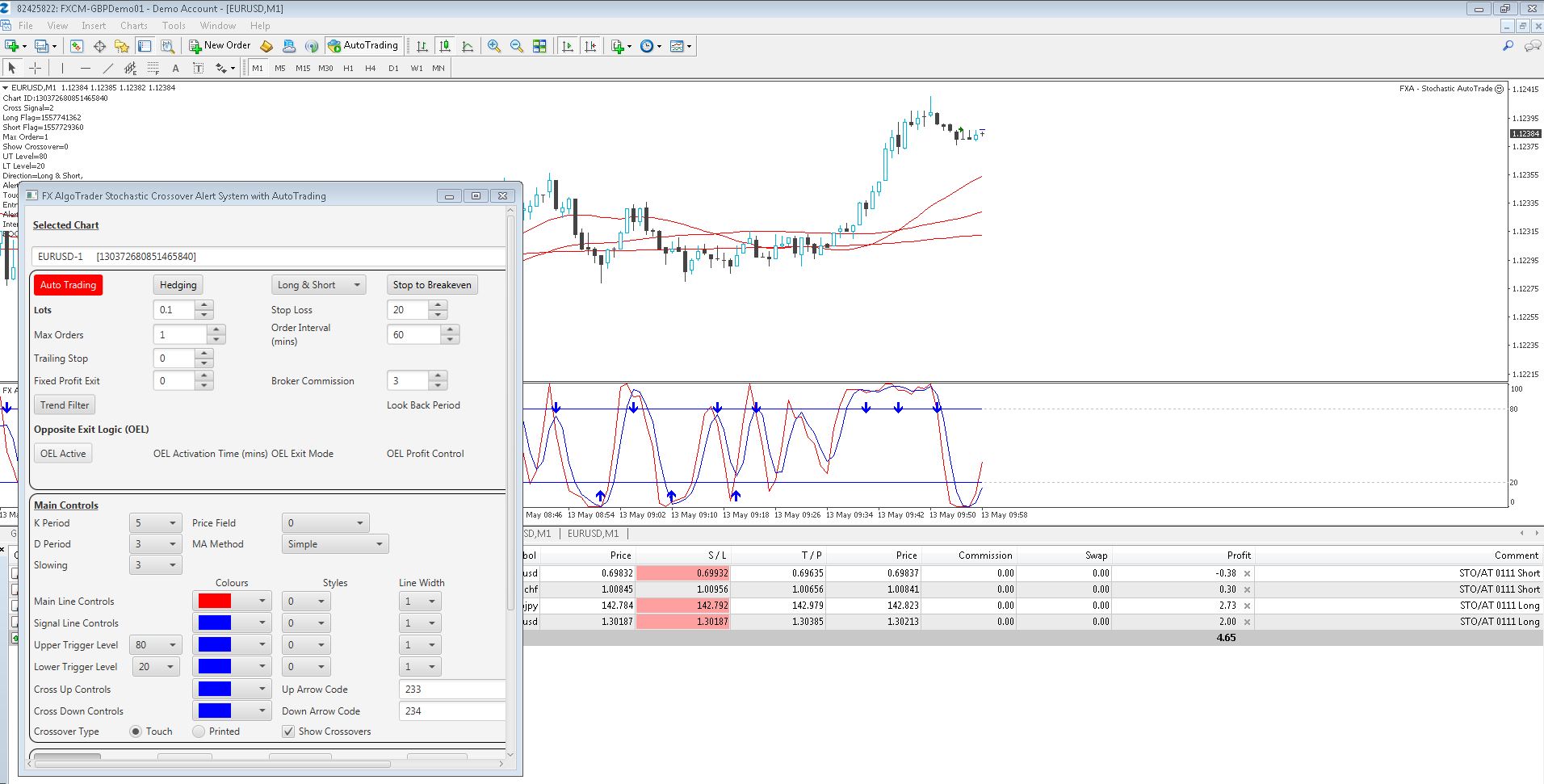Click the New Order button
The height and width of the screenshot is (784, 1544).
click(x=220, y=46)
